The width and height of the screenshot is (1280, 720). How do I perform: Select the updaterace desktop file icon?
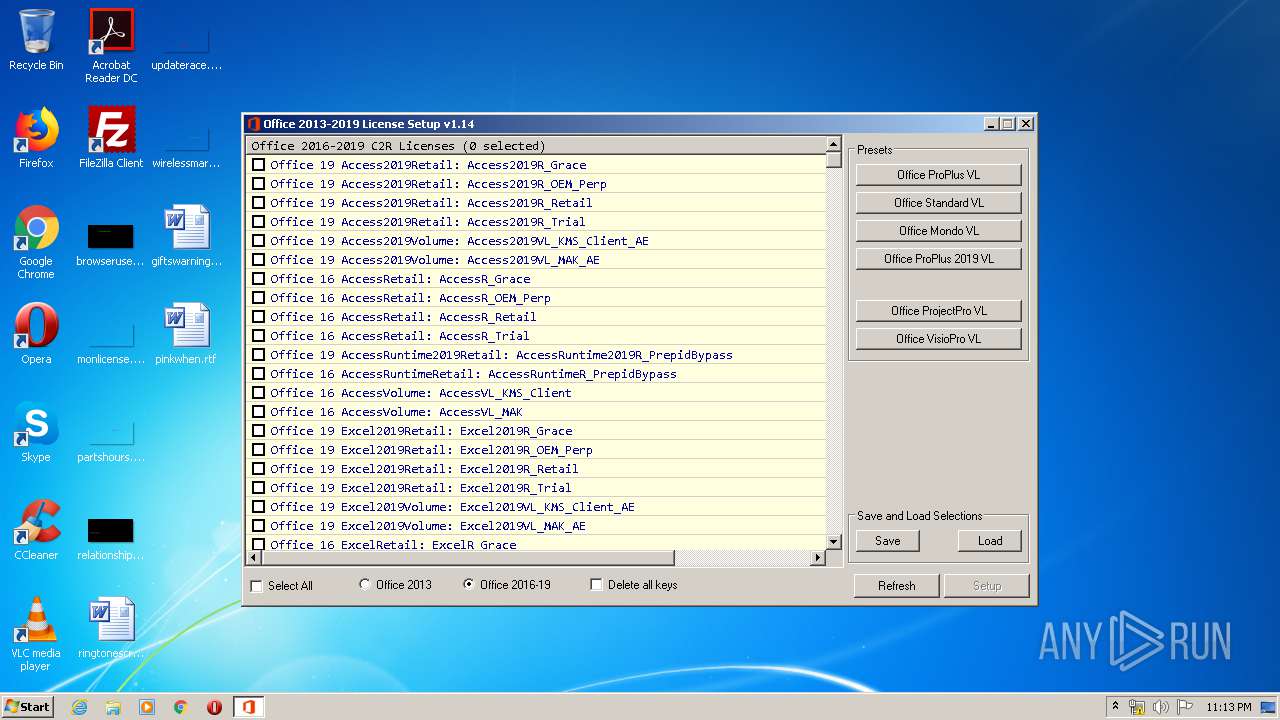pos(187,46)
